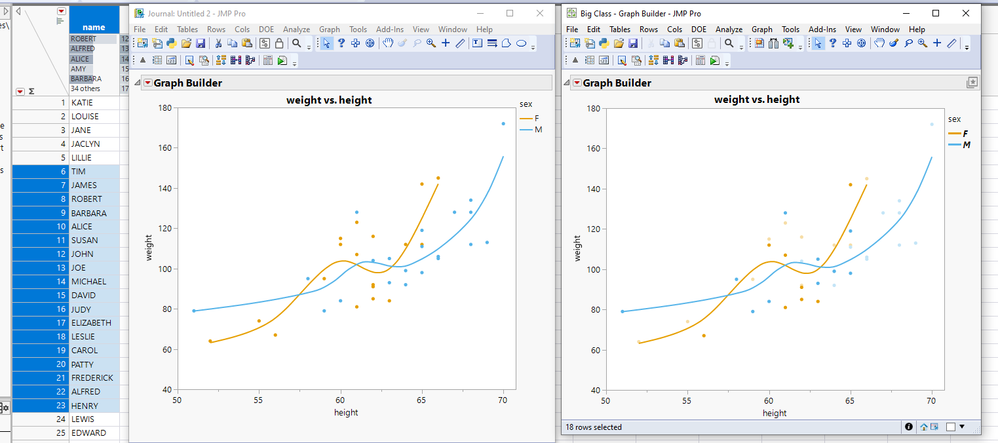Screen dimensions: 998x443
Task: Click the Cut scissors icon in Journal toolbar
Action: click(218, 43)
